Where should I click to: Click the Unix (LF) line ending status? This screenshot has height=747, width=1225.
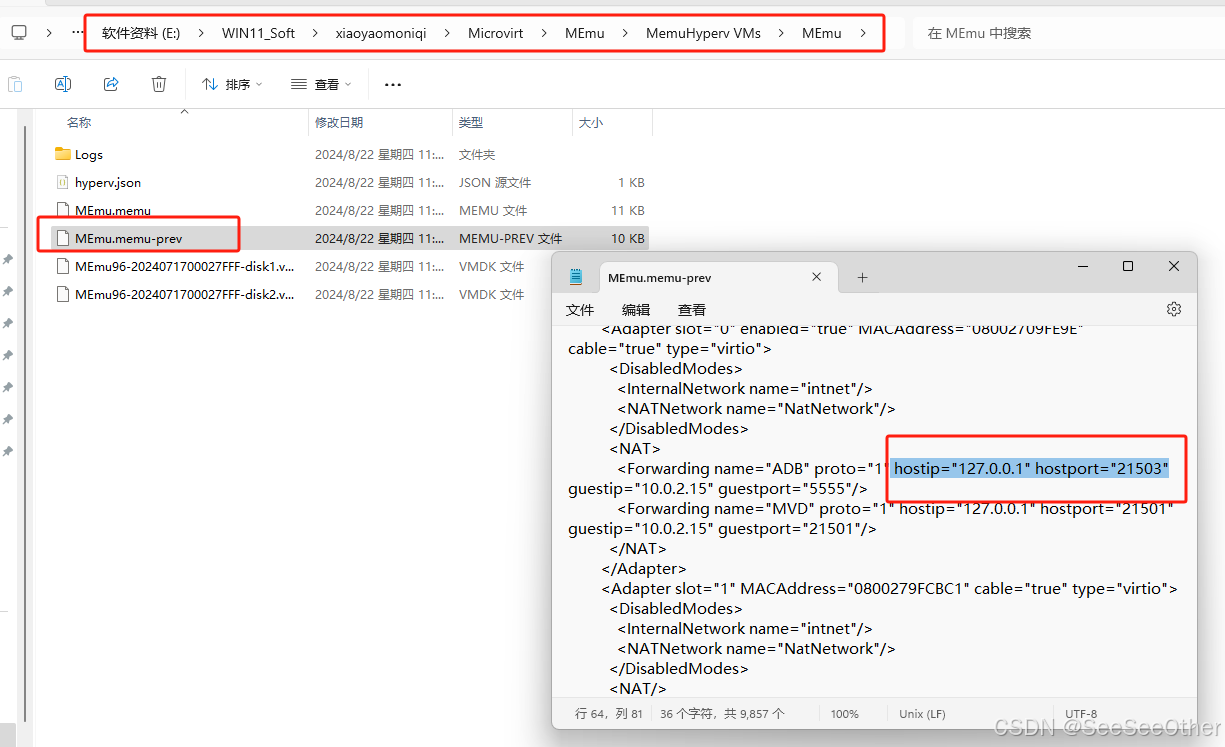(923, 714)
